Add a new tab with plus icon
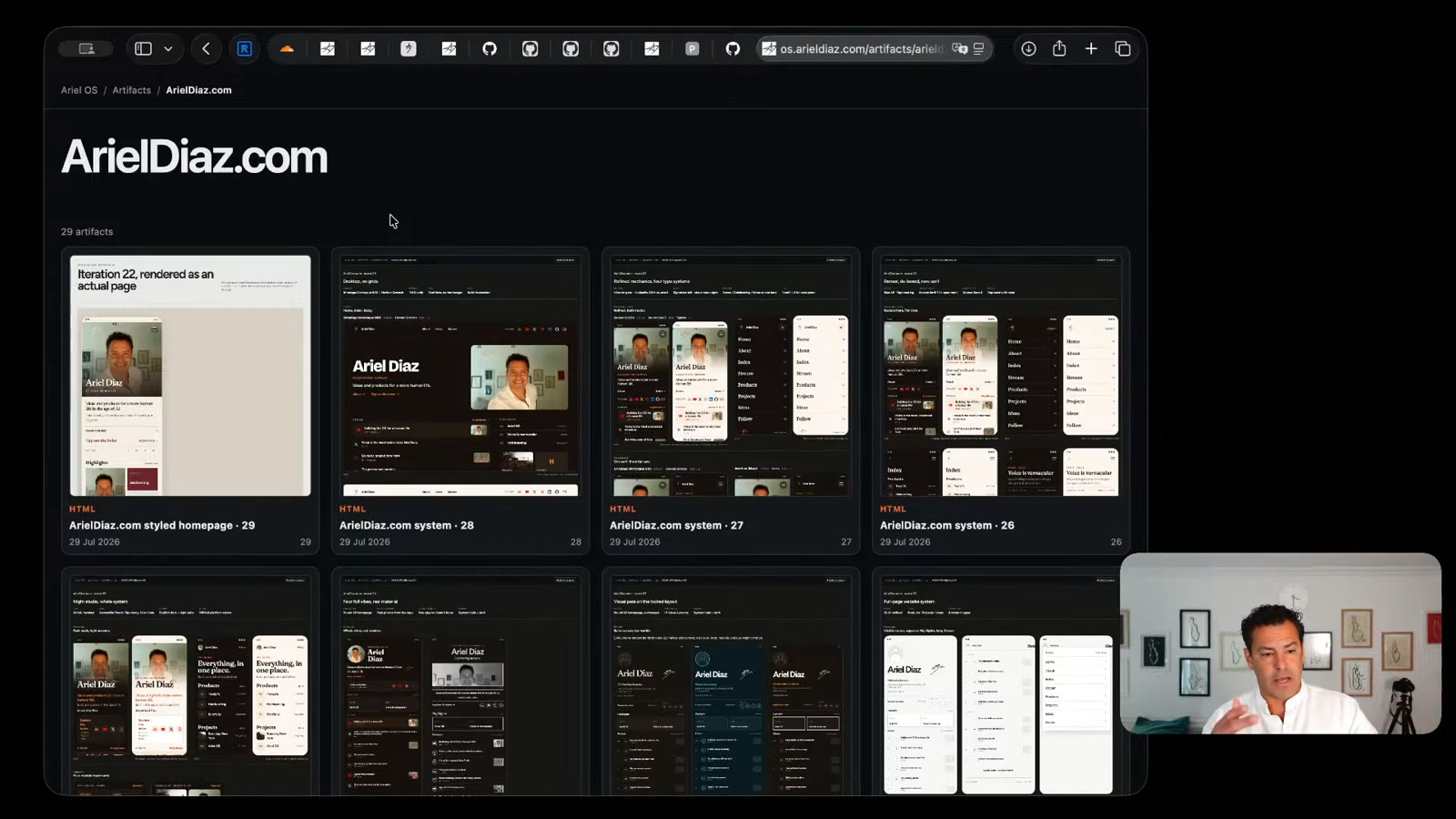Image resolution: width=1456 pixels, height=819 pixels. (1091, 49)
